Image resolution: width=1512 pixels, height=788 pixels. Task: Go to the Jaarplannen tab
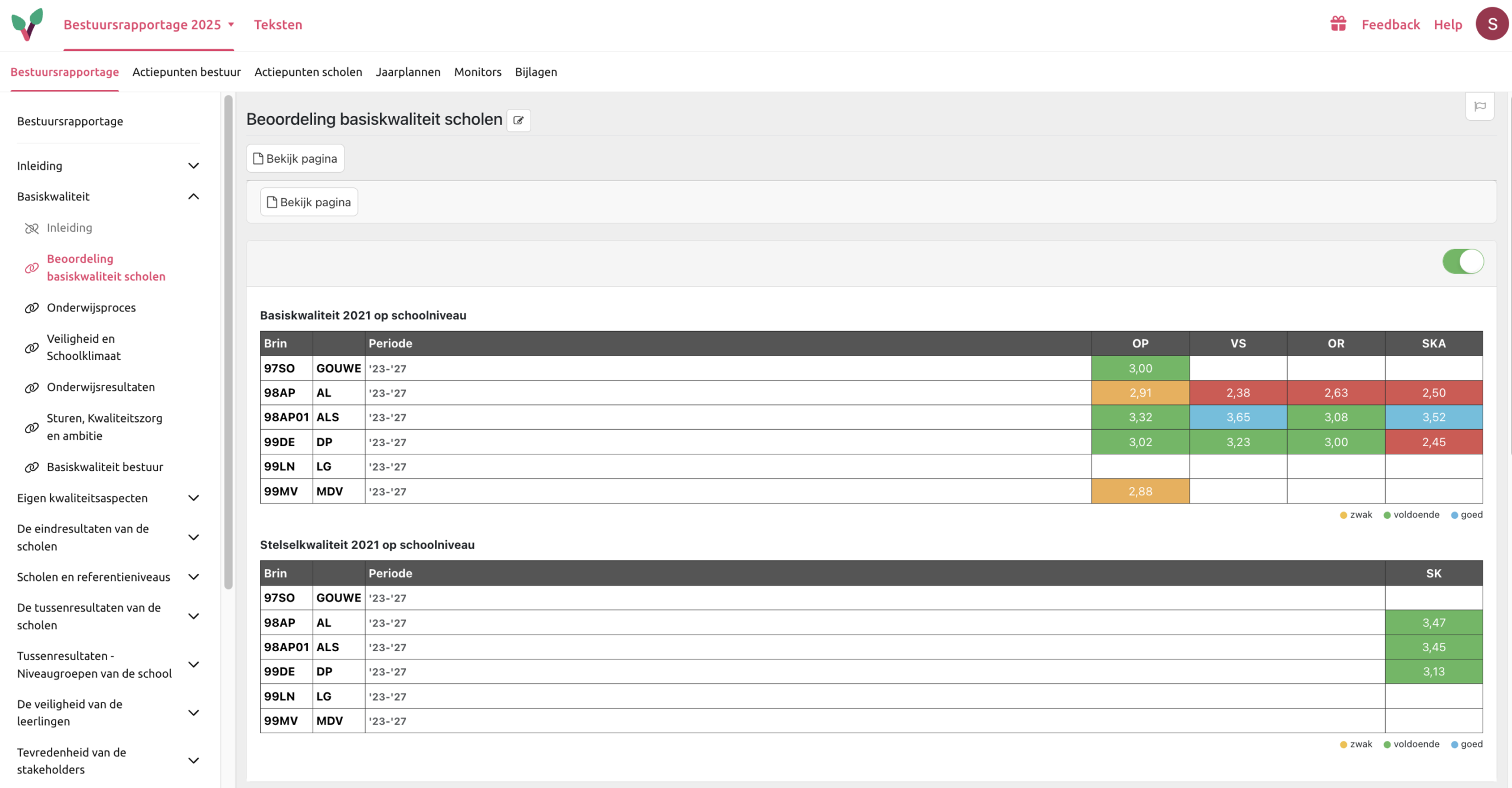click(x=408, y=72)
